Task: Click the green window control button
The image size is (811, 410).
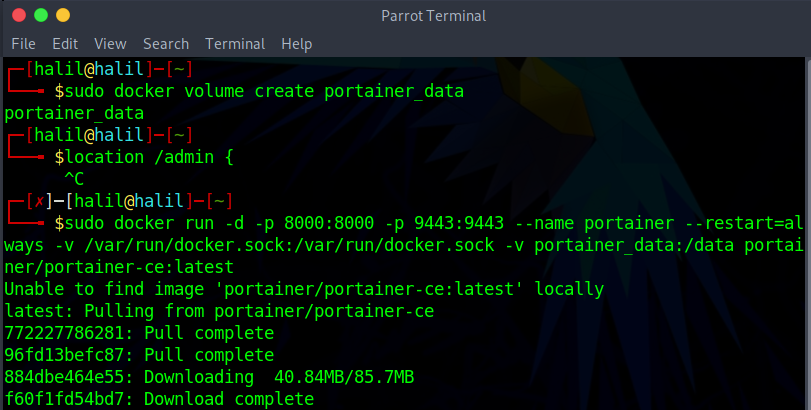Action: (x=41, y=16)
